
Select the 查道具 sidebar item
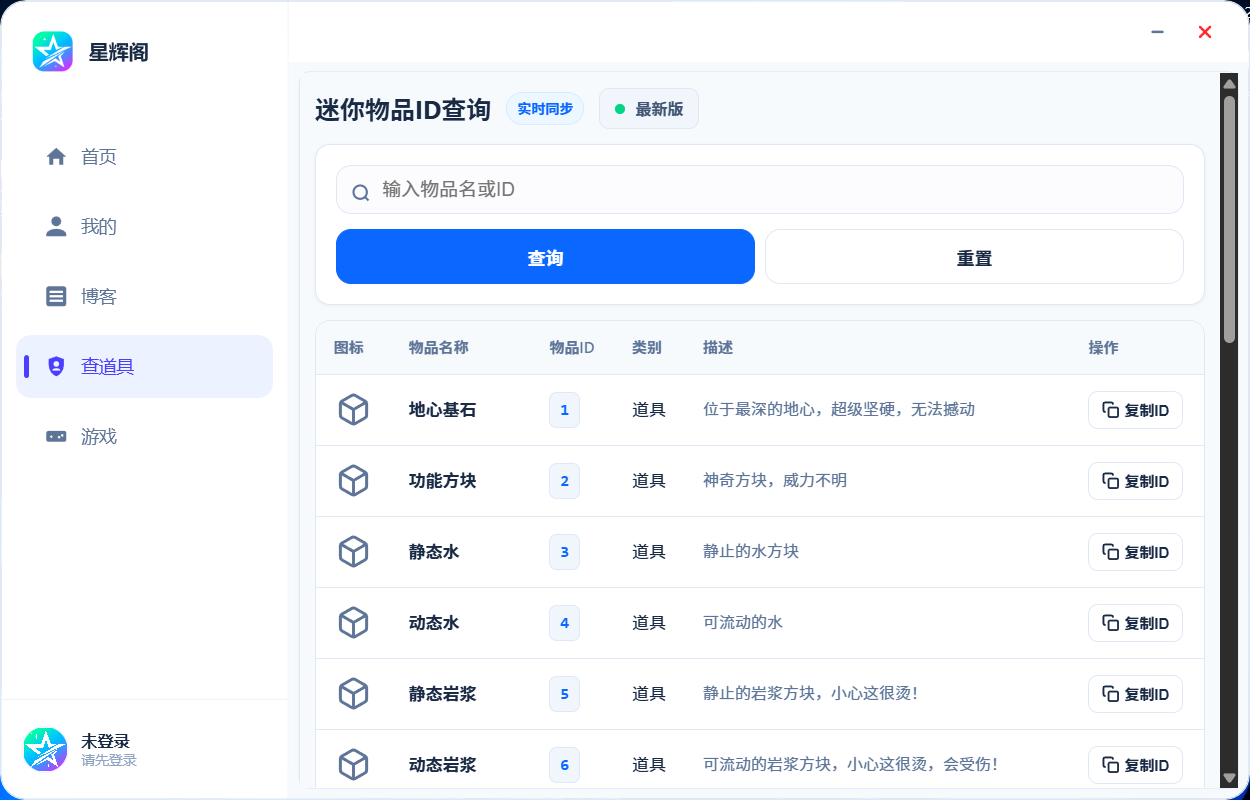coord(144,367)
